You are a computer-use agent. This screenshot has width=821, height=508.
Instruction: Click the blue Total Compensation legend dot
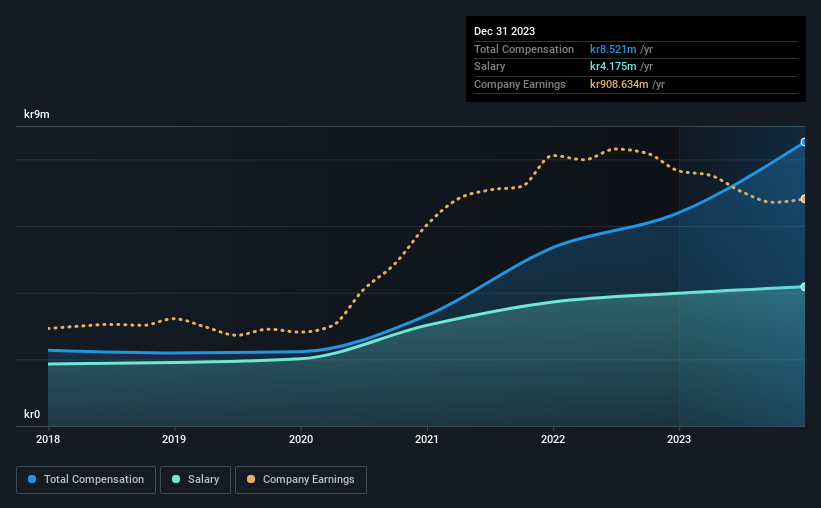point(32,479)
